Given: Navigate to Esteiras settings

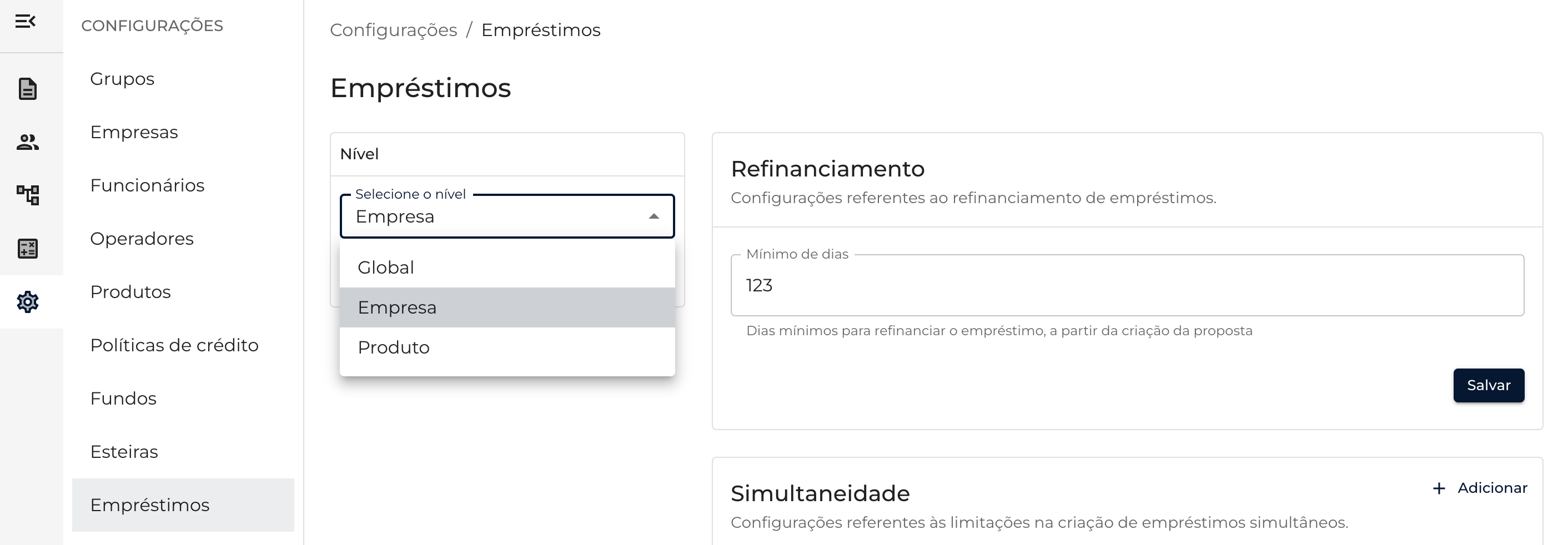Looking at the screenshot, I should [124, 452].
